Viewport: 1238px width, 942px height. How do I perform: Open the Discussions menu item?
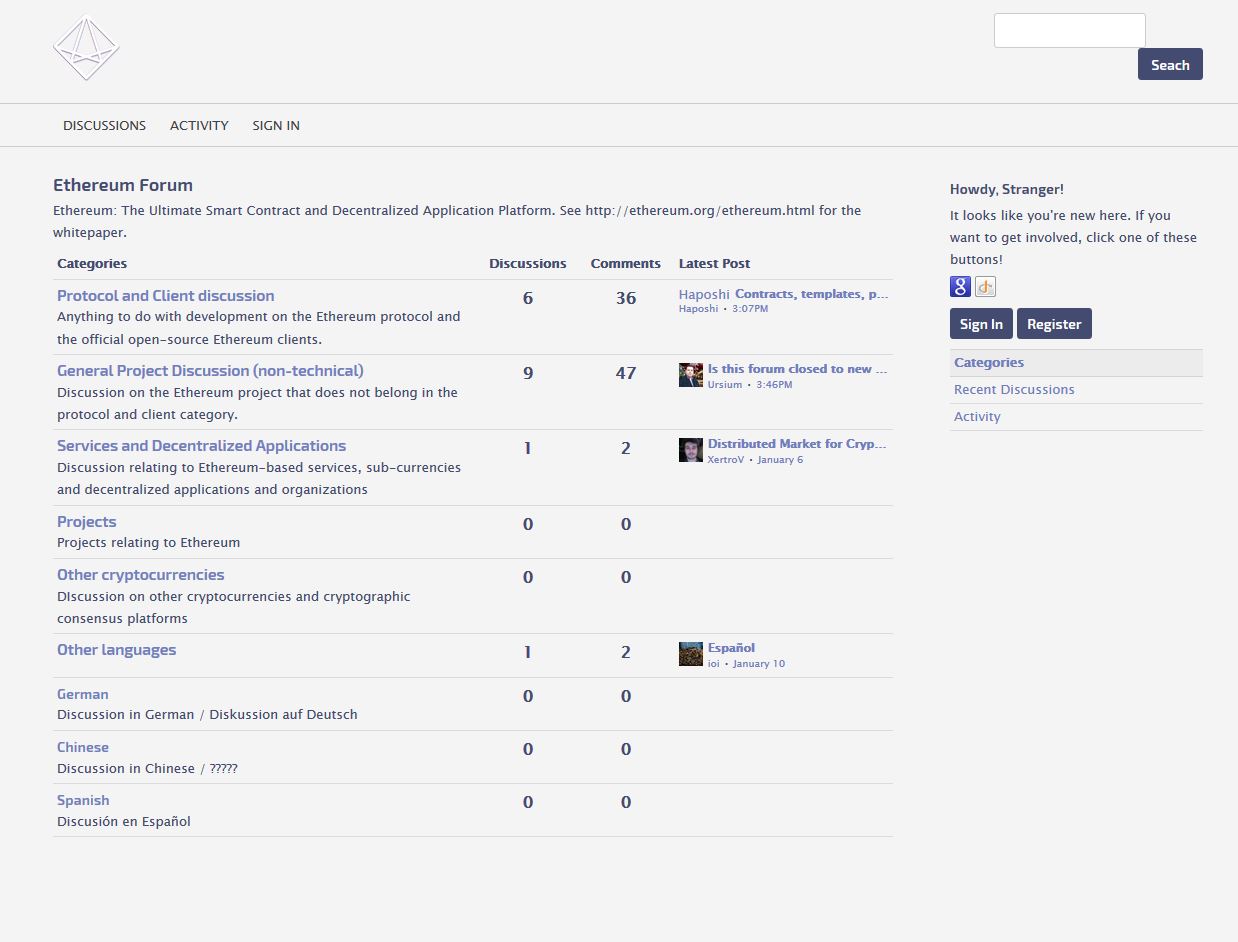click(x=104, y=125)
